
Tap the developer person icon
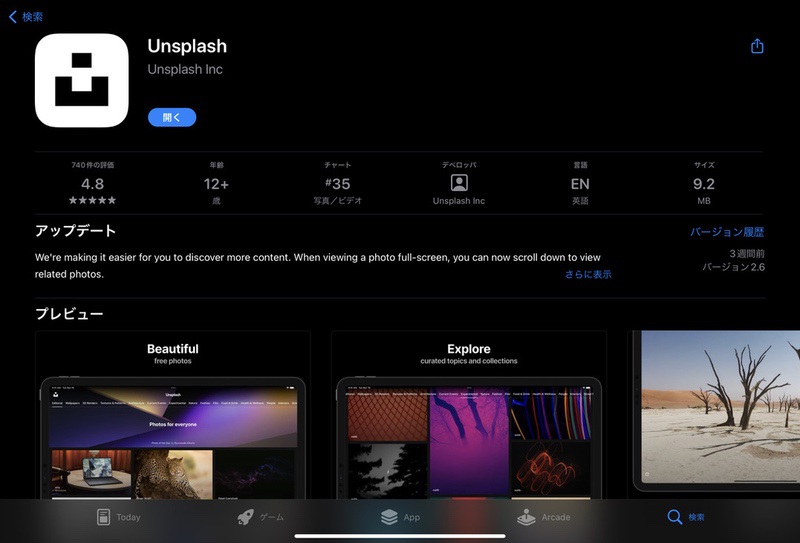459,183
